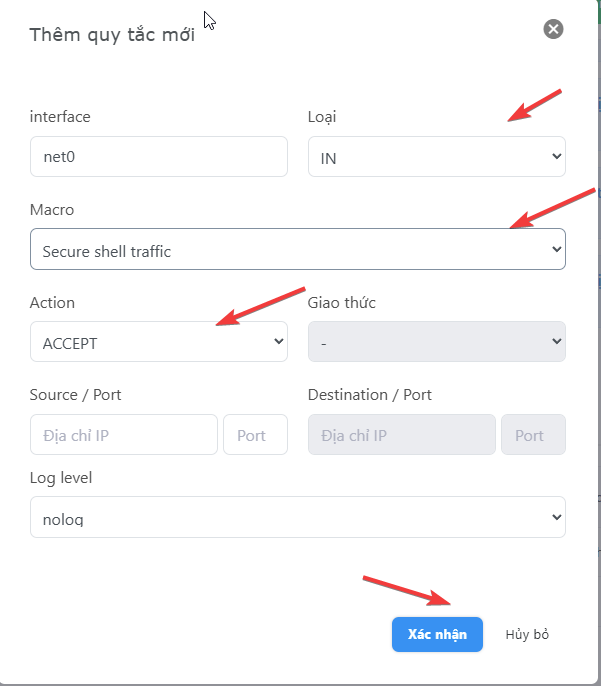
Task: Click the chevron arrow of Loại selector
Action: pos(556,156)
